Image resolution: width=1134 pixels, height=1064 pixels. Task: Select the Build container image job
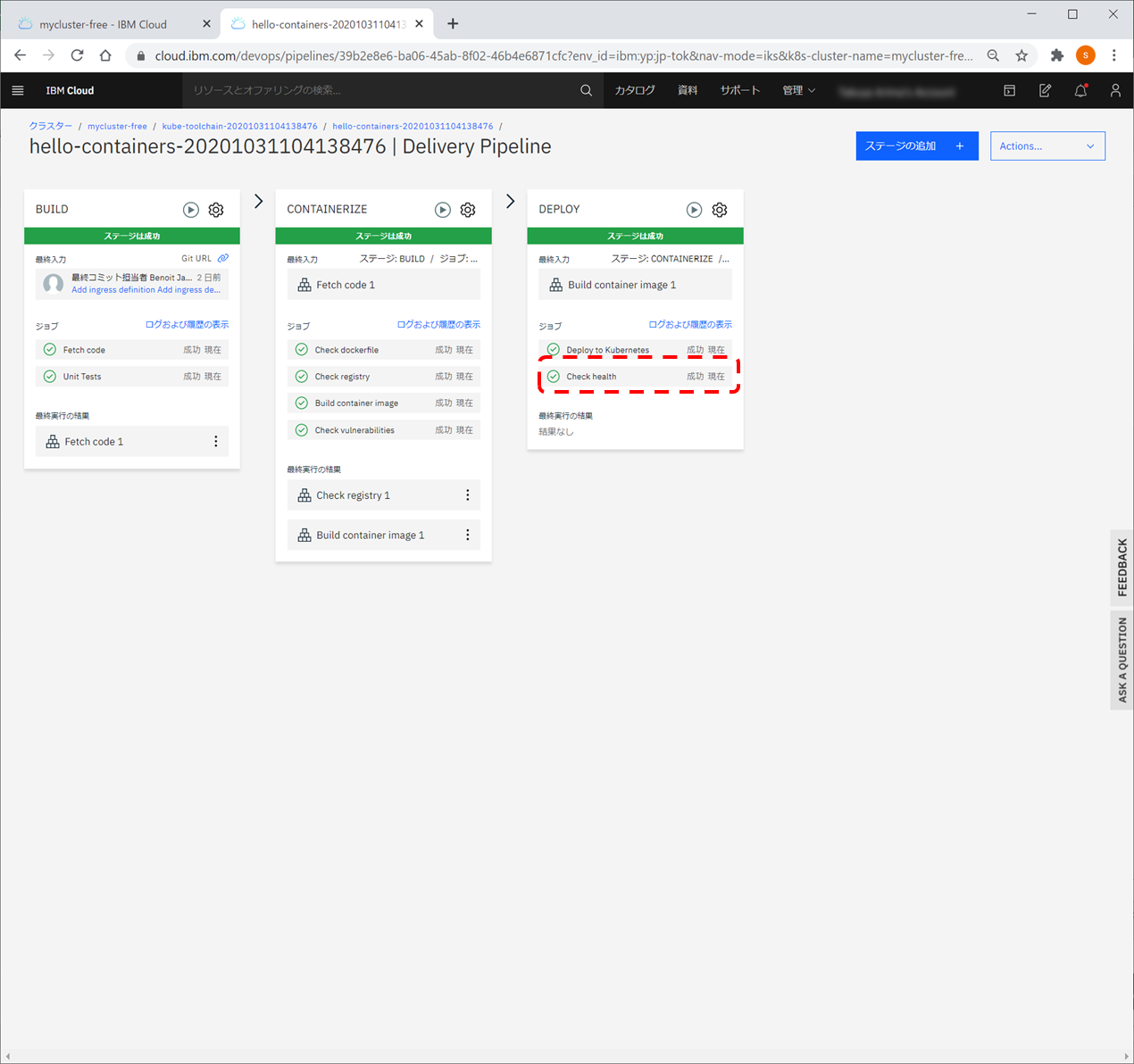[x=384, y=403]
